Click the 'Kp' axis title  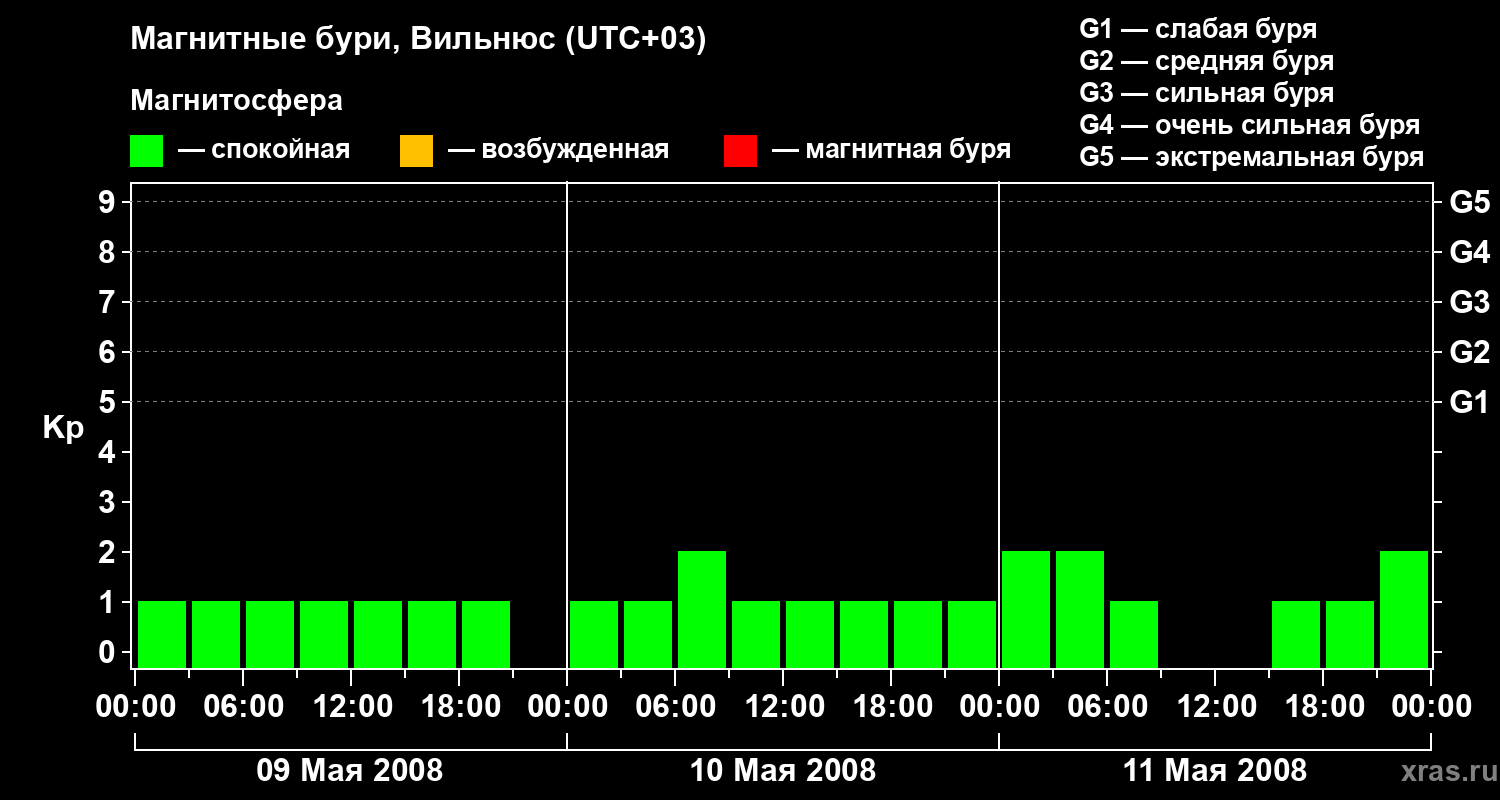[63, 428]
